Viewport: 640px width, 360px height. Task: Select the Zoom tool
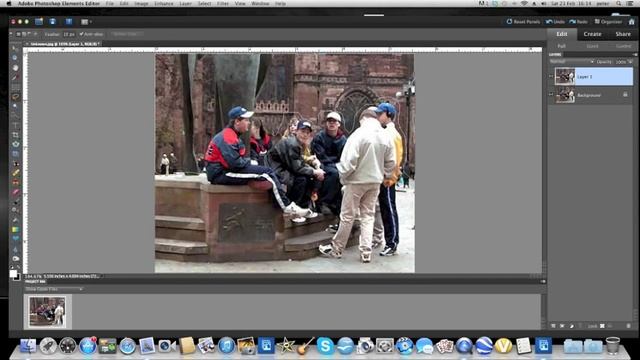pyautogui.click(x=16, y=58)
